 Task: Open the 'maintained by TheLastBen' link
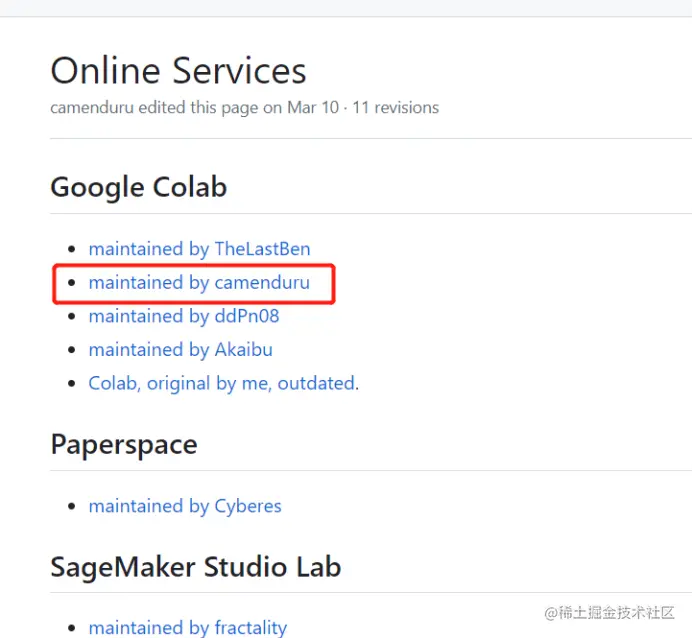click(x=199, y=249)
